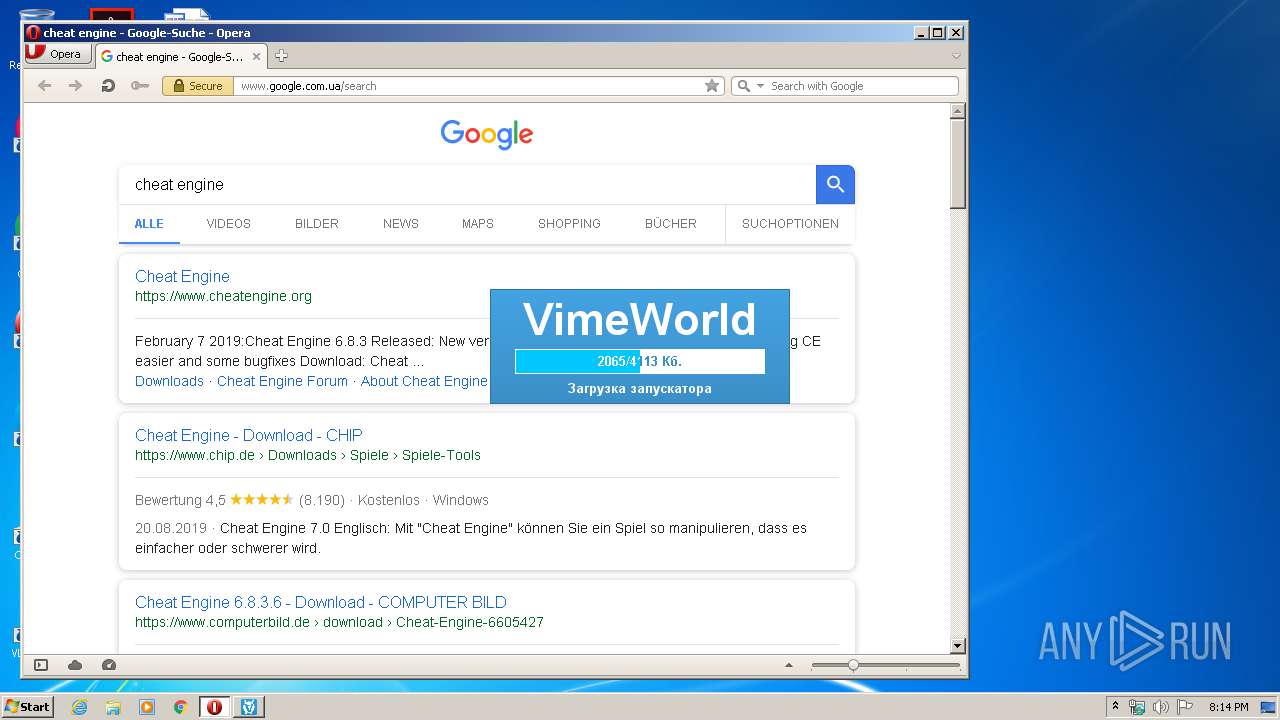This screenshot has width=1280, height=720.
Task: Open the About Cheat Engine sitelink
Action: pos(424,381)
